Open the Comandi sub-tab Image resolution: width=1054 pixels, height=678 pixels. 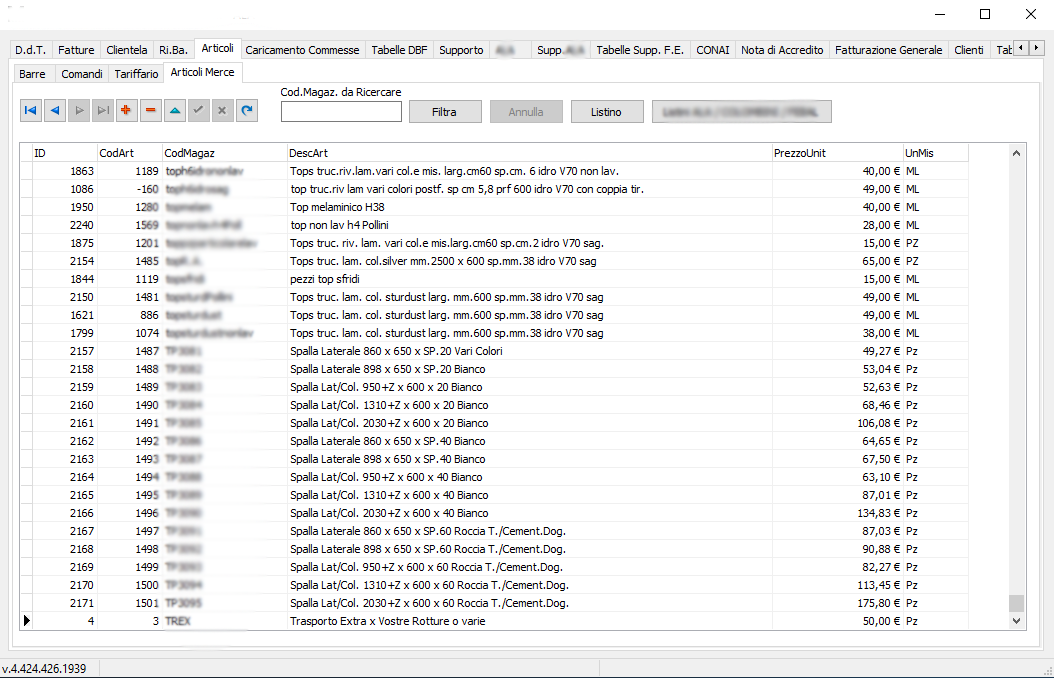click(x=82, y=74)
